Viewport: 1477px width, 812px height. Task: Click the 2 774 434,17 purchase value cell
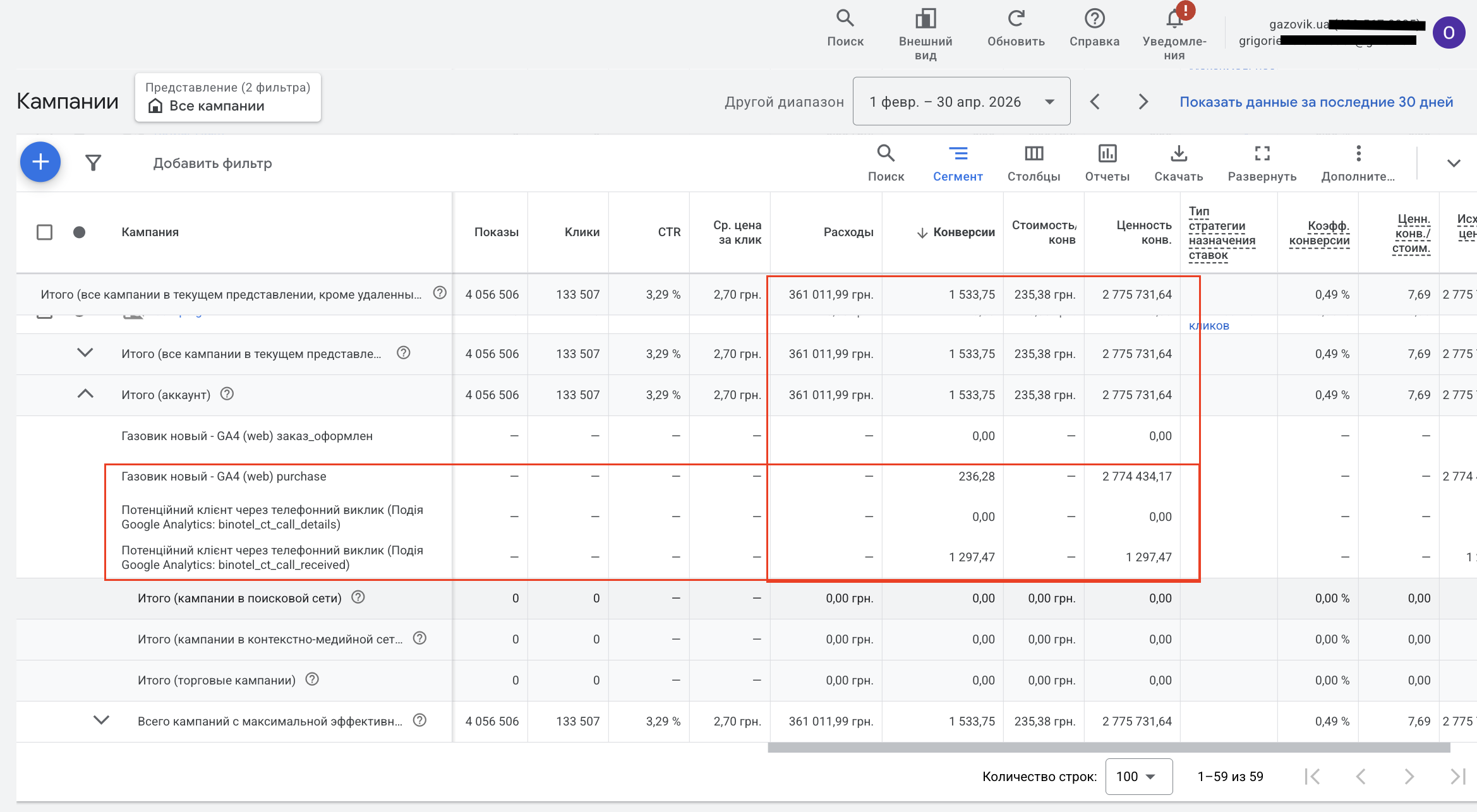pos(1136,476)
